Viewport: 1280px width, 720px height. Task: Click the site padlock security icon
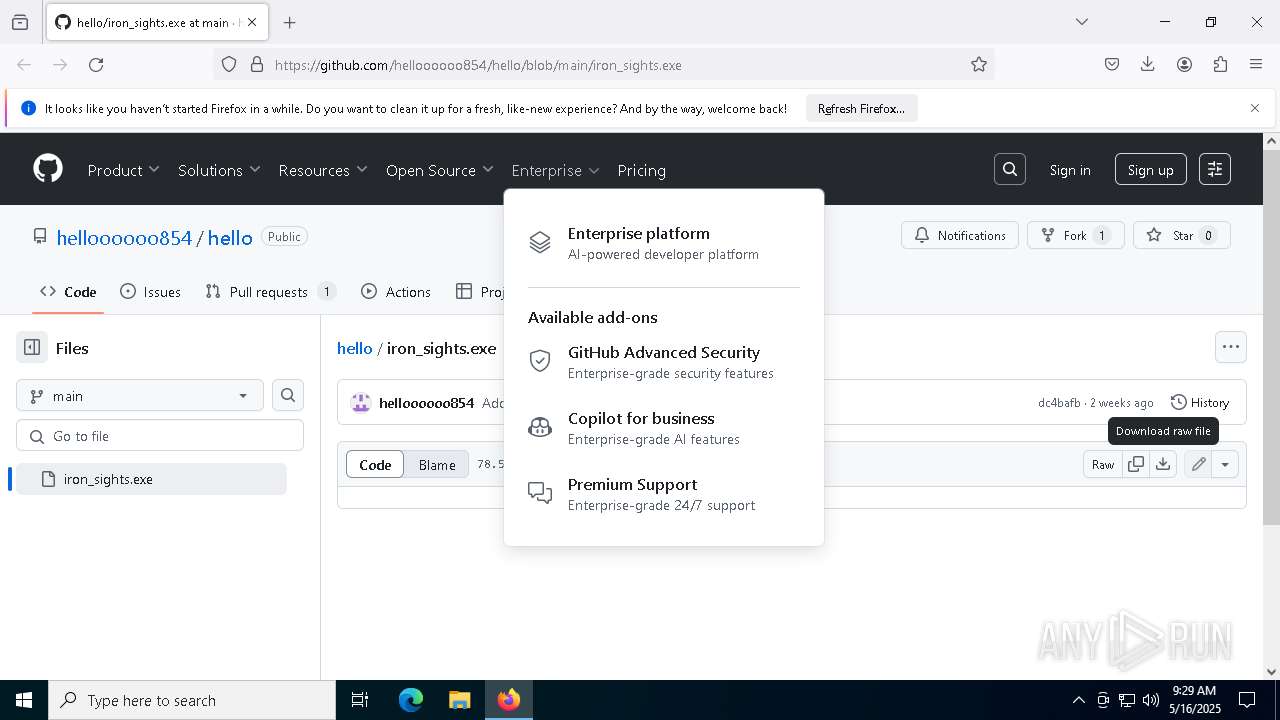[x=257, y=64]
